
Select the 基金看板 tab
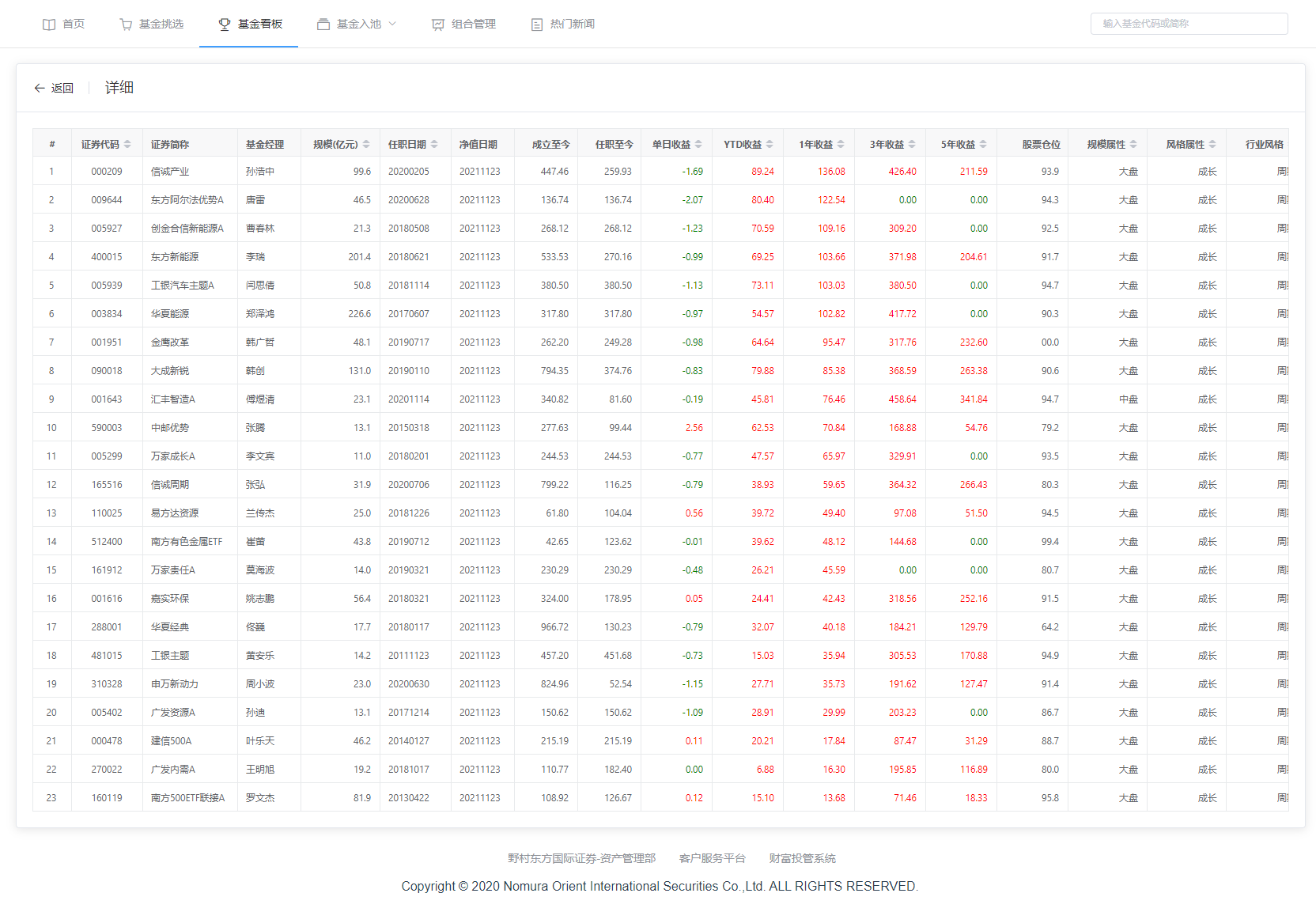click(250, 24)
